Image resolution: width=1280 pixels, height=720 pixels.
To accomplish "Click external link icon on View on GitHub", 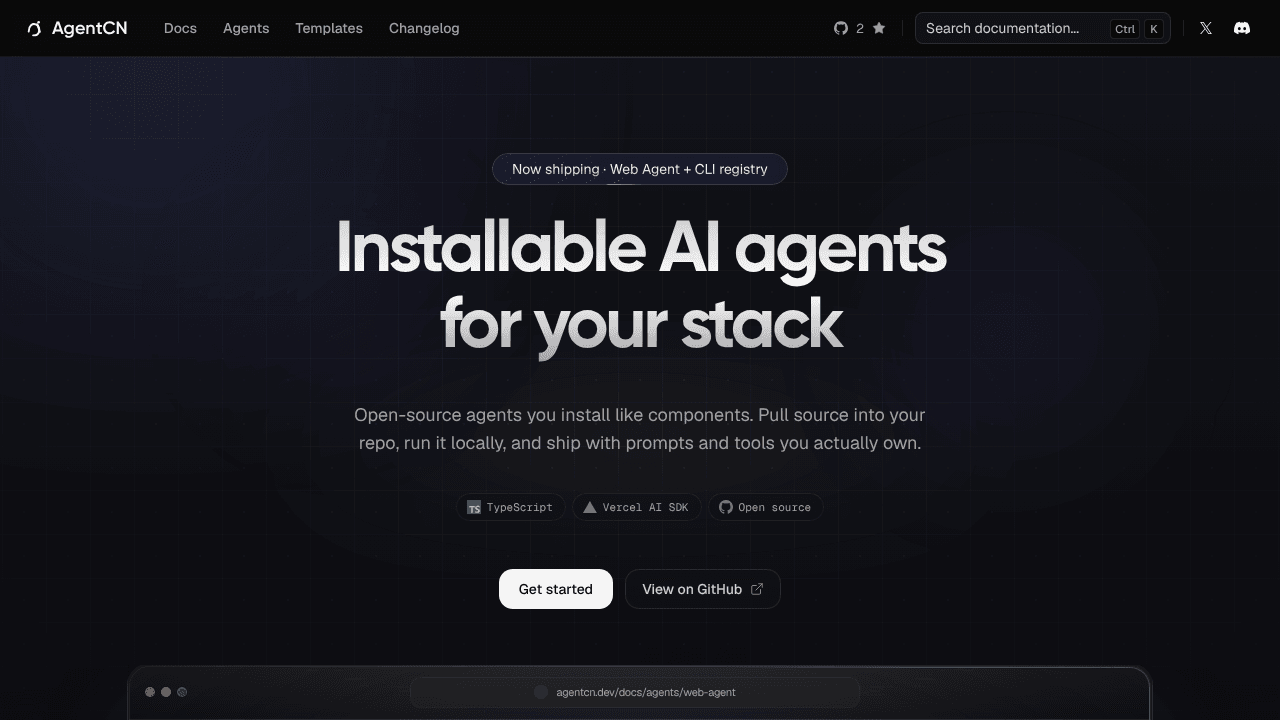I will click(757, 589).
